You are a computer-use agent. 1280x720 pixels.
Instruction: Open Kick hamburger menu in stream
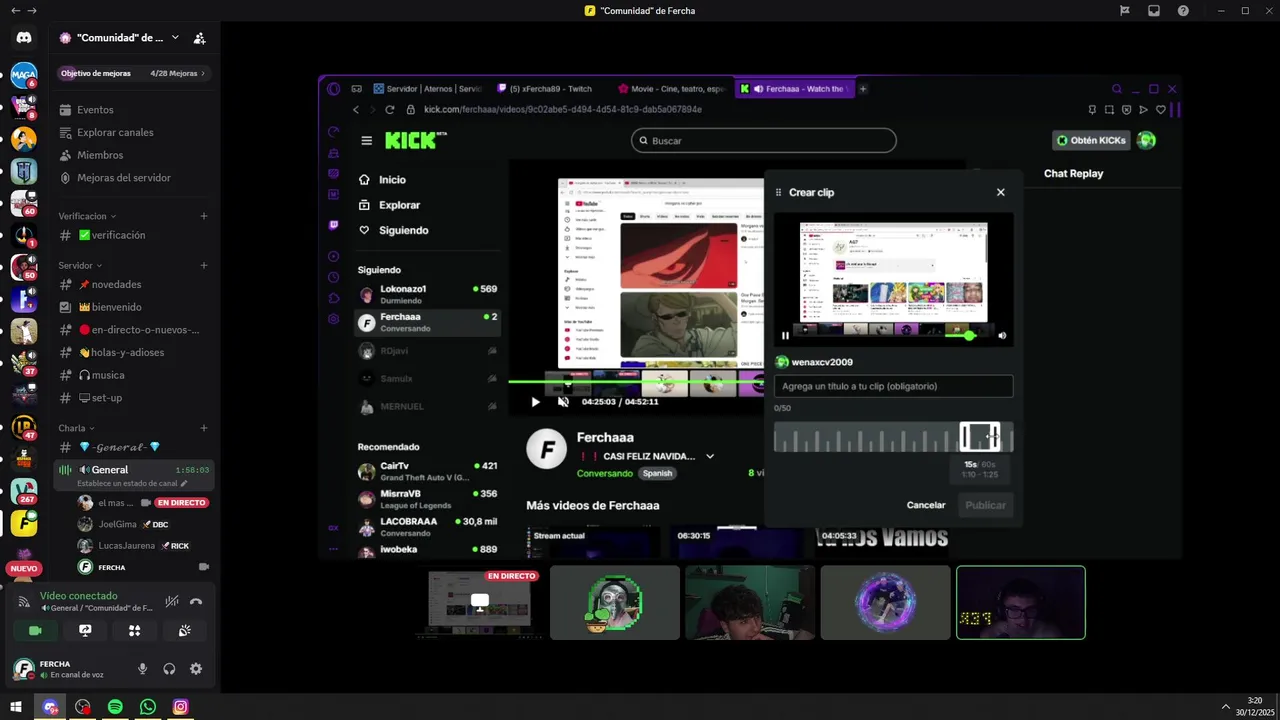[x=367, y=141]
